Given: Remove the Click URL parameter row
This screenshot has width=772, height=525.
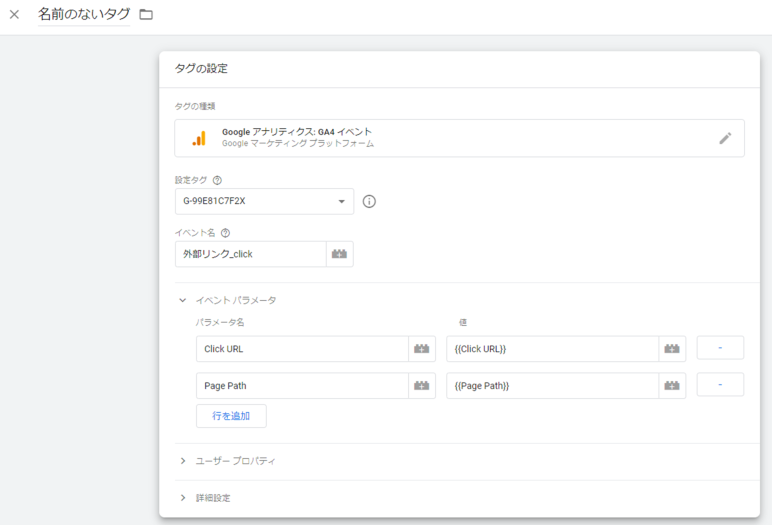Looking at the screenshot, I should click(x=720, y=348).
